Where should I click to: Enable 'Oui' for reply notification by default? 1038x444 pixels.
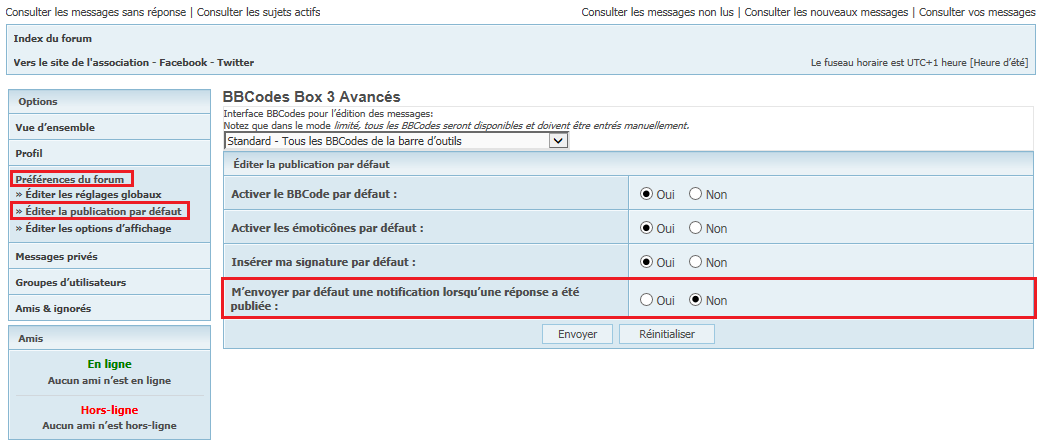646,300
